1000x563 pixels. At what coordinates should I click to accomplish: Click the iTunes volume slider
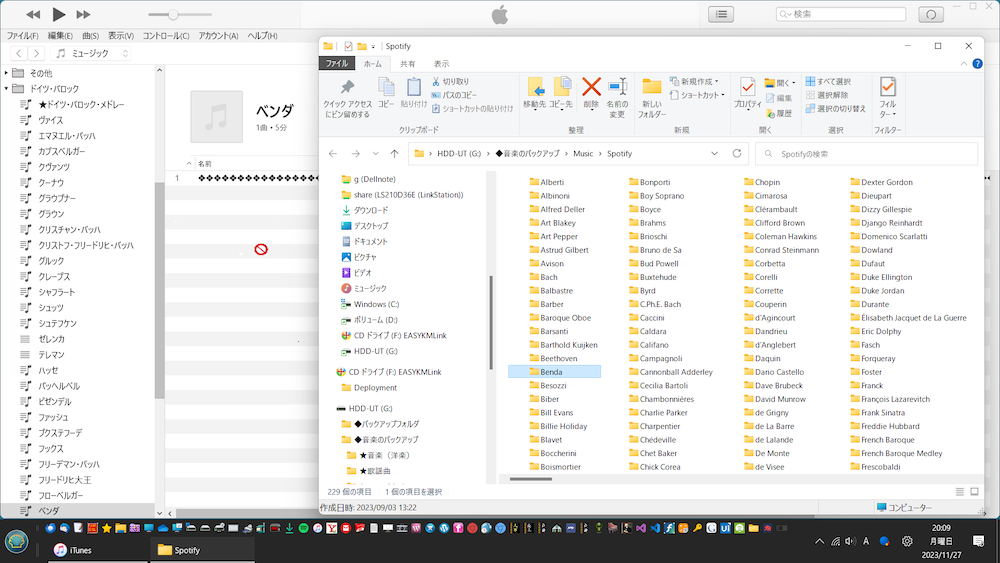pyautogui.click(x=174, y=15)
